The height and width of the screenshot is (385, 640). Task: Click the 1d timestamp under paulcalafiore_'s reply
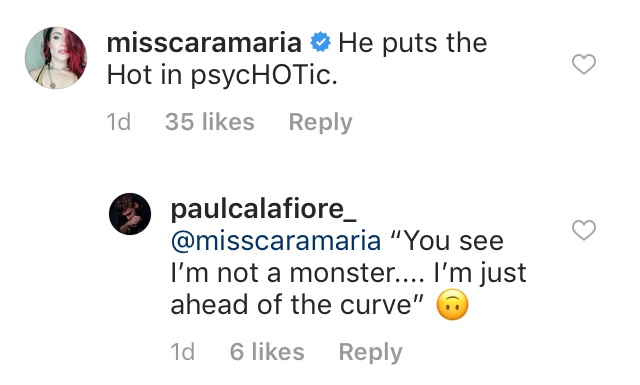[182, 352]
